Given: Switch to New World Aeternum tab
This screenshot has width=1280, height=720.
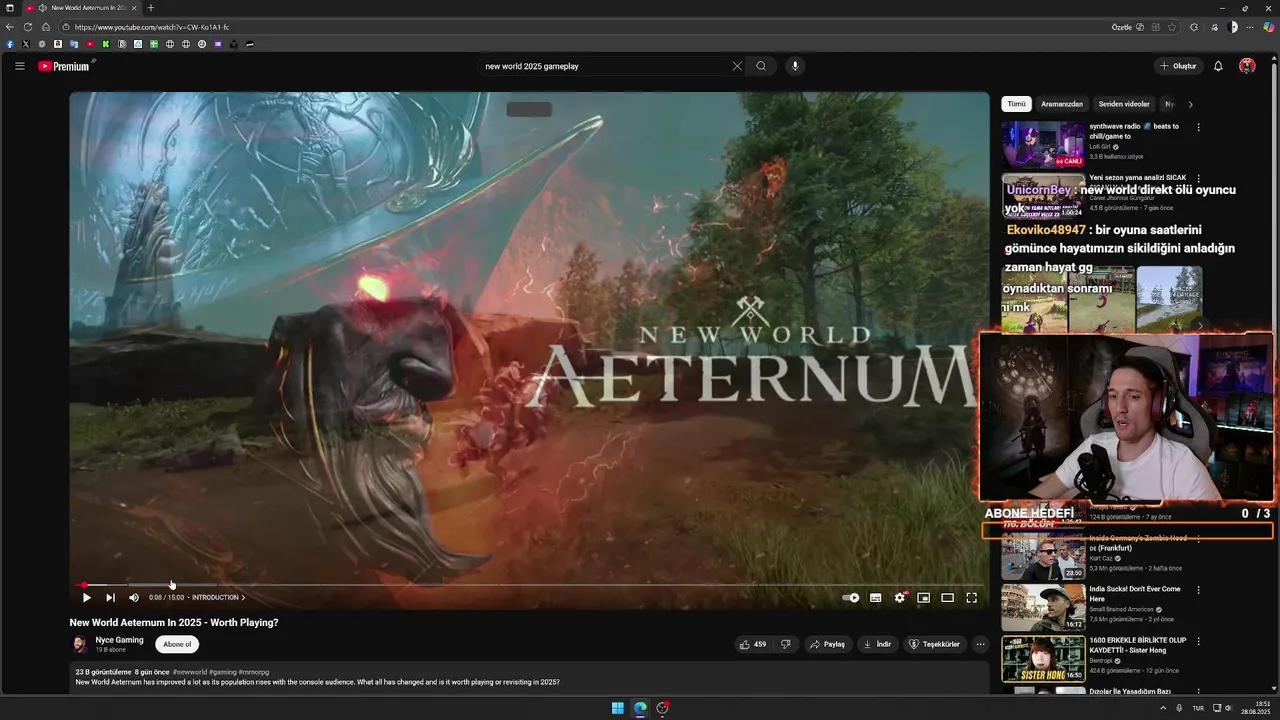Looking at the screenshot, I should coord(82,8).
